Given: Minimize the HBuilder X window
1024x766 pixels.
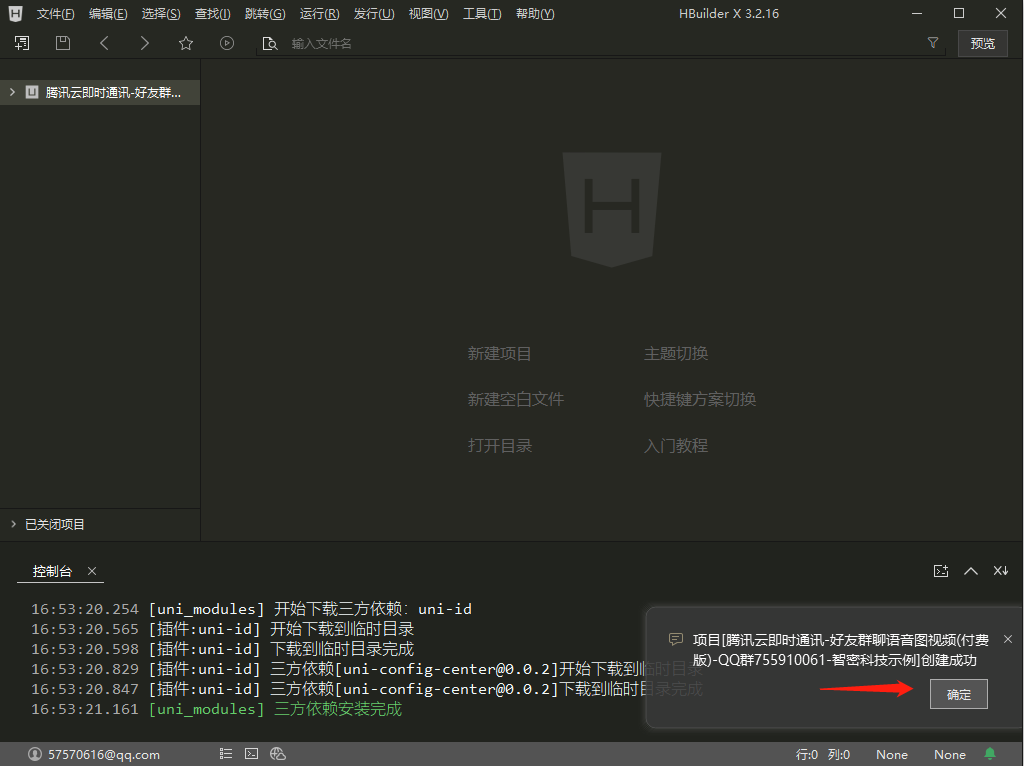Looking at the screenshot, I should [x=917, y=13].
